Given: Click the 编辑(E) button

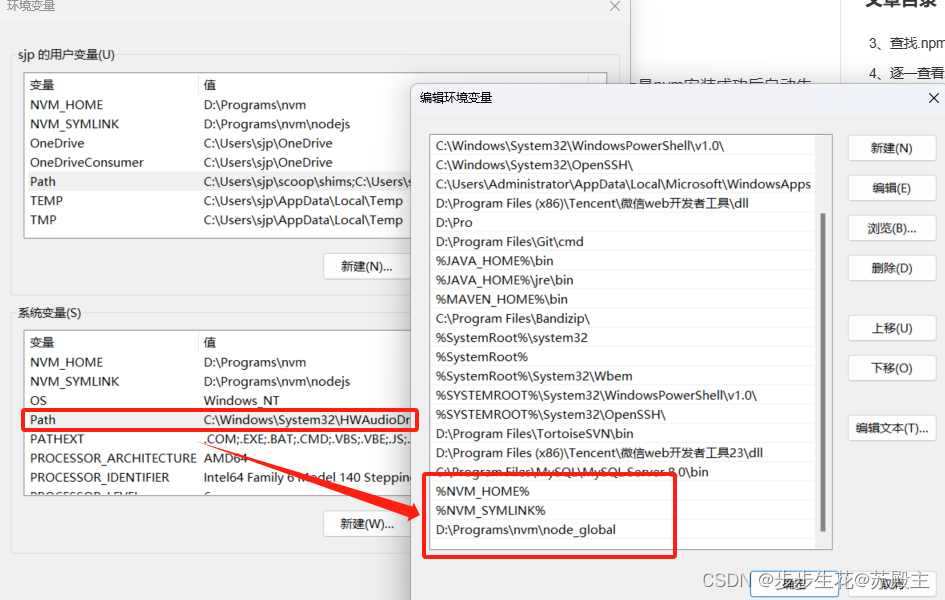Looking at the screenshot, I should [x=891, y=188].
